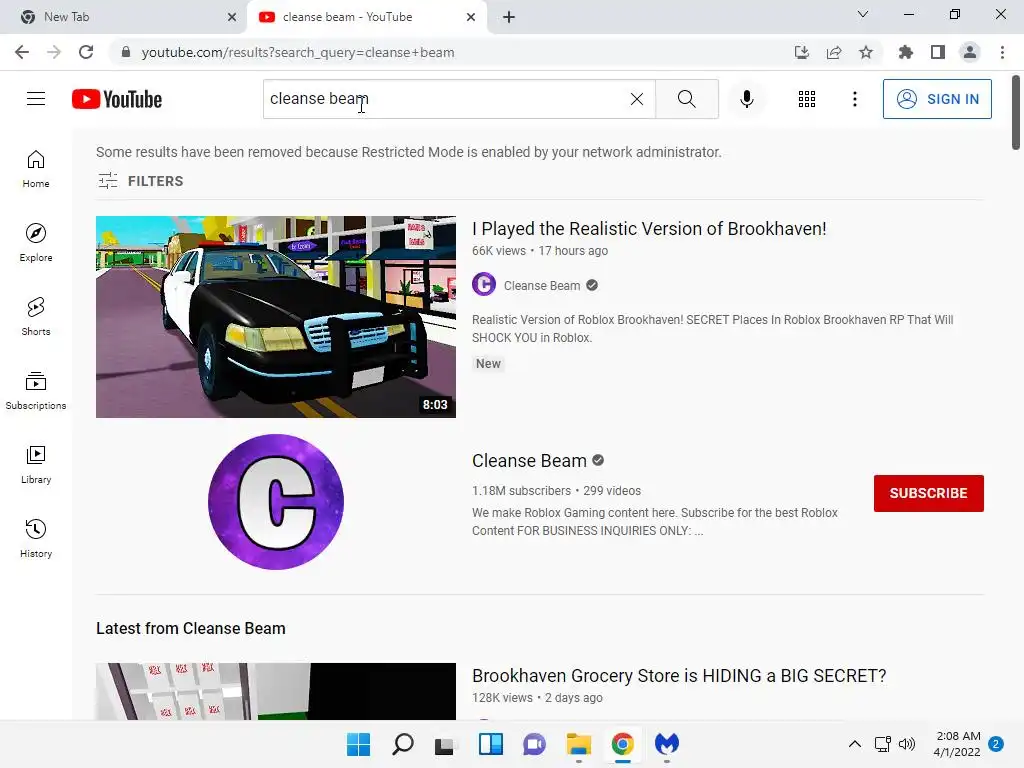
Task: Subscribe to the Cleanse Beam channel
Action: pos(929,493)
